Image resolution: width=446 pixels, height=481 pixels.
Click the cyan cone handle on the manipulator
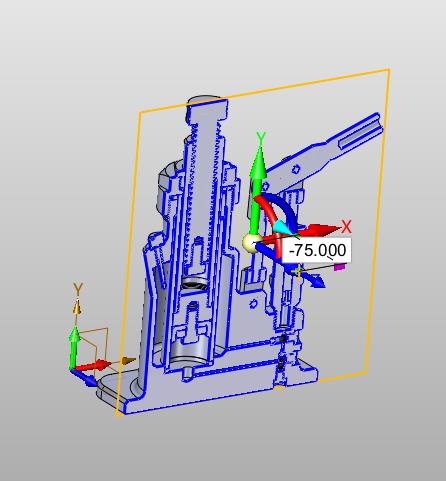coord(282,228)
